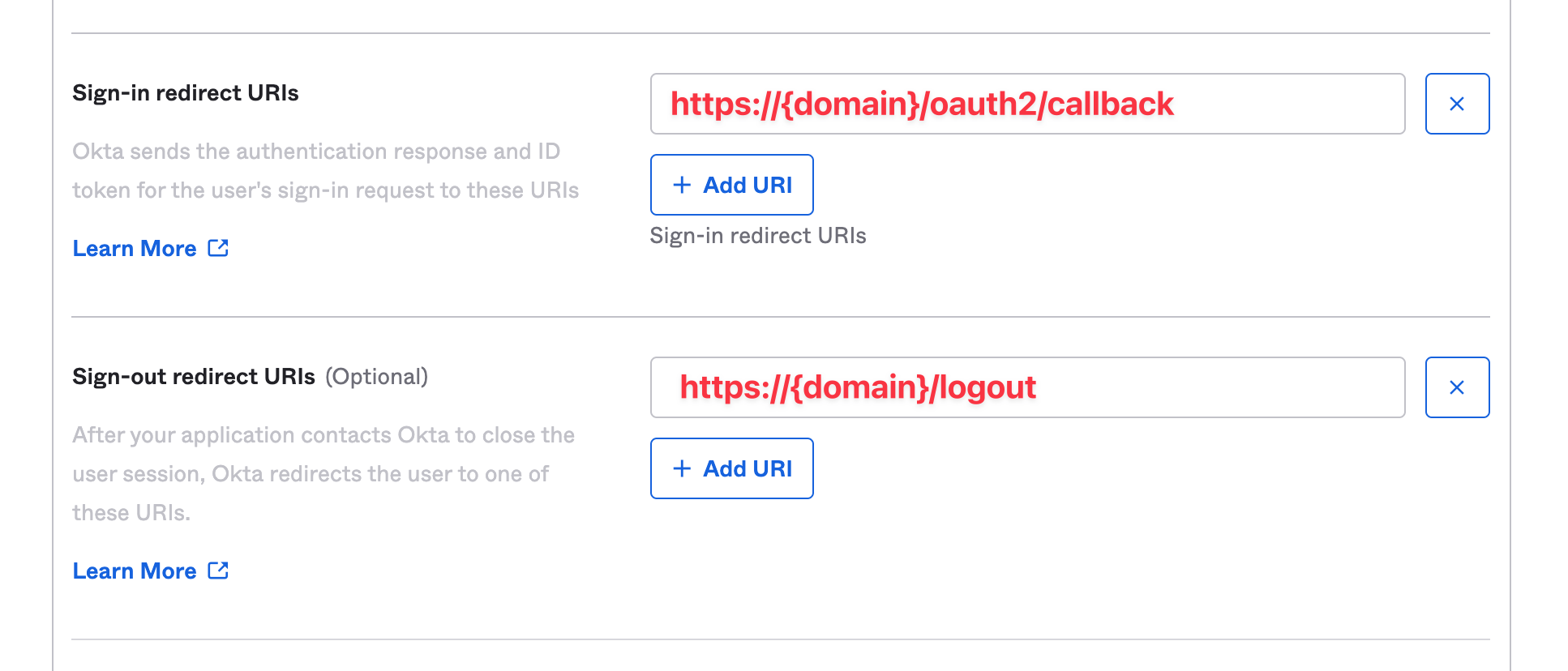The image size is (1568, 671).
Task: Click the plus icon in the Sign-out Add URI button
Action: [x=681, y=468]
